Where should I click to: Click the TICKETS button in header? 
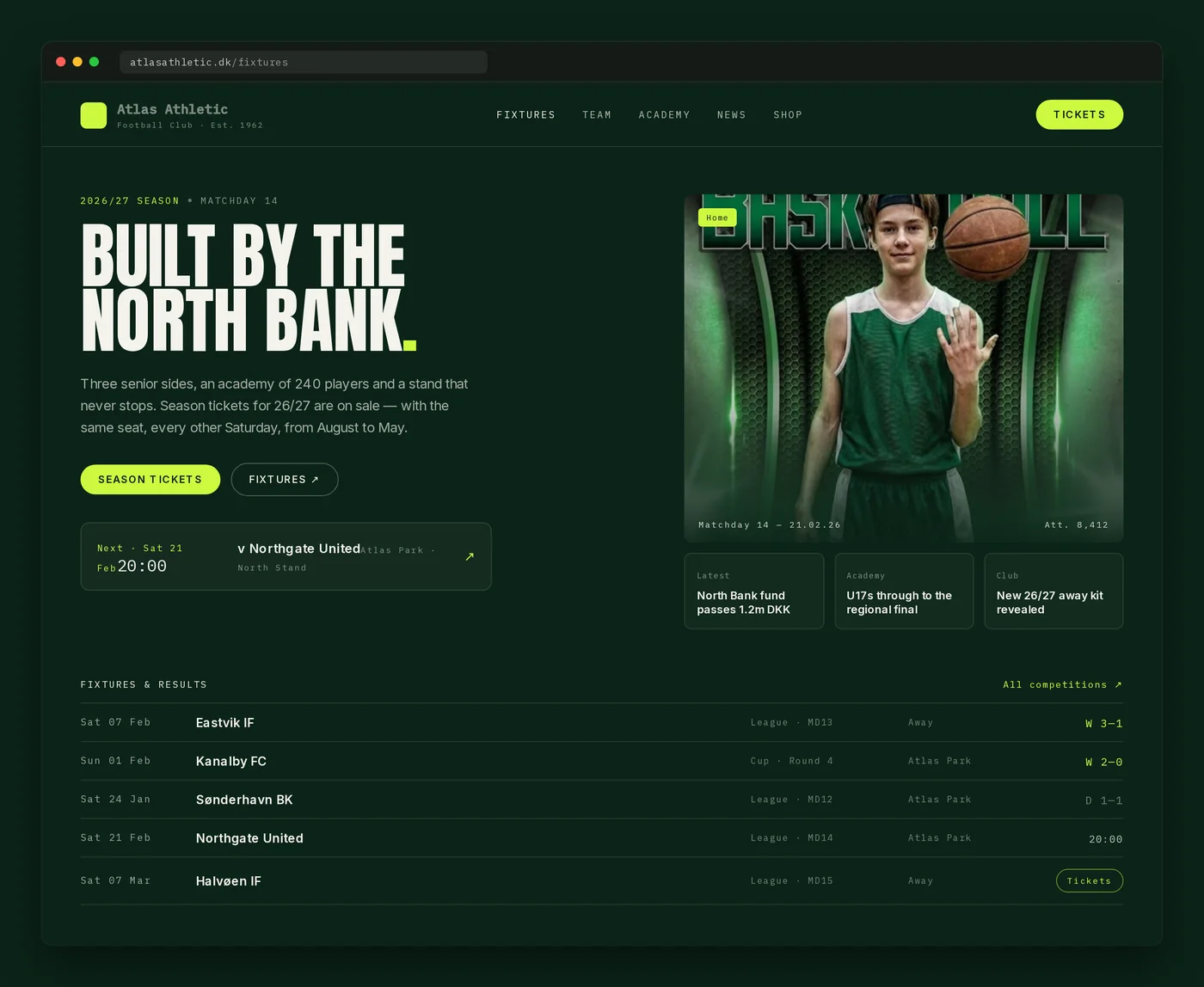click(x=1079, y=115)
